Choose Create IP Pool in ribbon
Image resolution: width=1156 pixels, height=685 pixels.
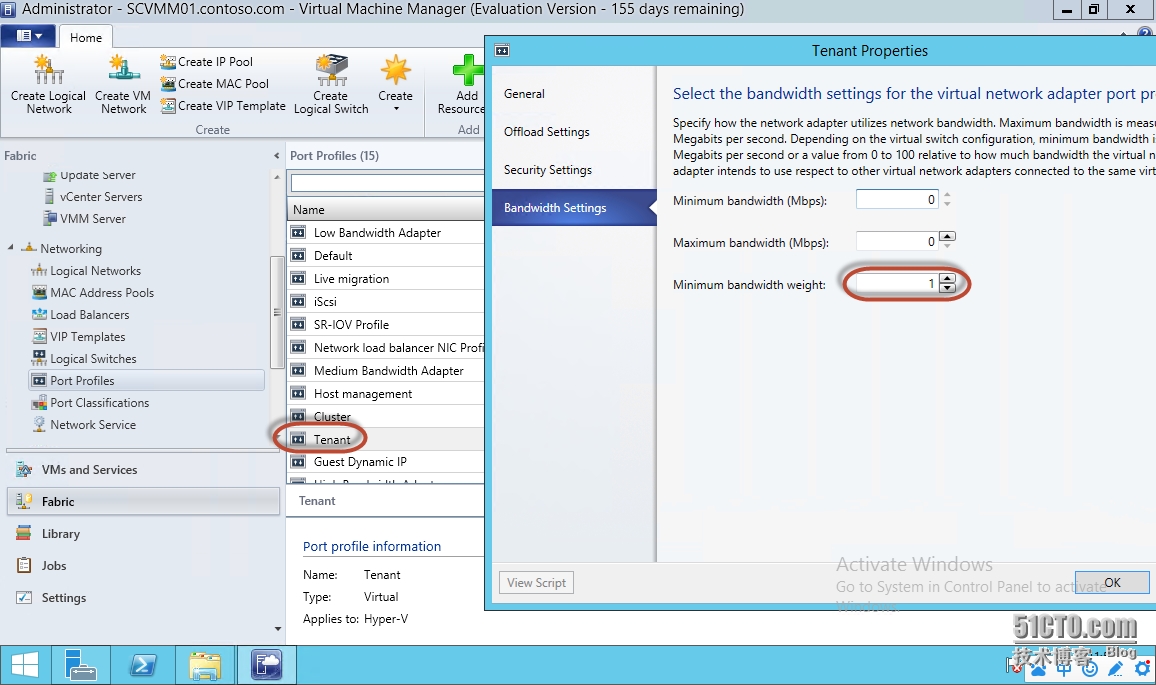[x=206, y=62]
